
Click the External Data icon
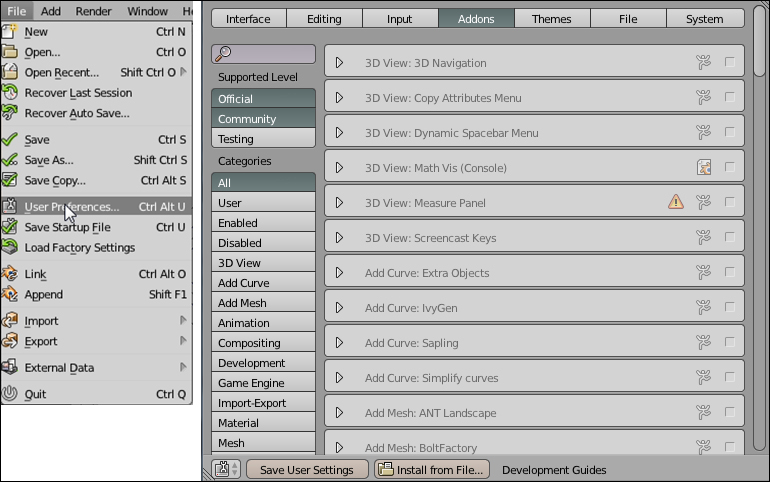point(9,367)
